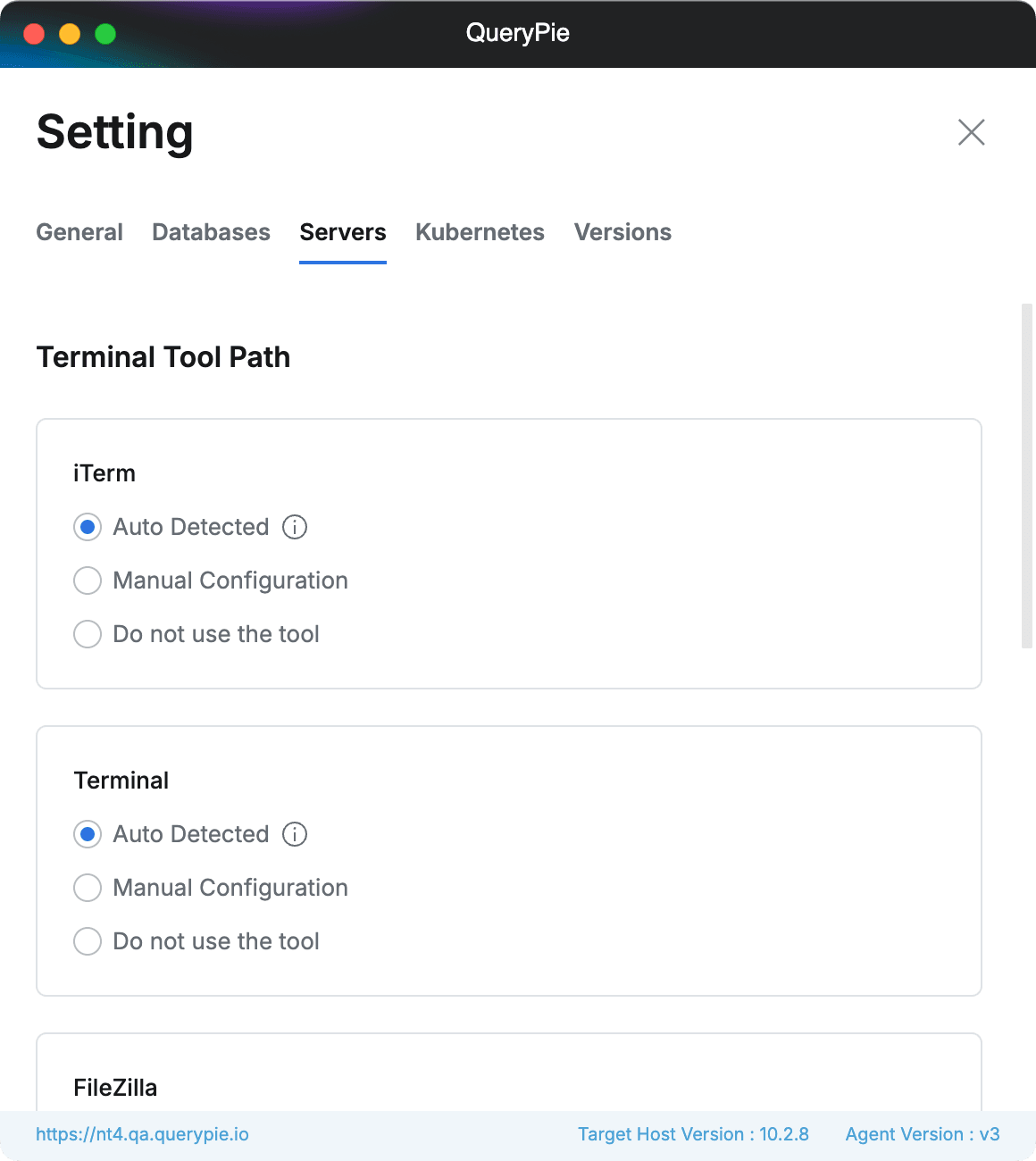Viewport: 1036px width, 1161px height.
Task: Click the Agent Version v3 label
Action: pos(923,1134)
